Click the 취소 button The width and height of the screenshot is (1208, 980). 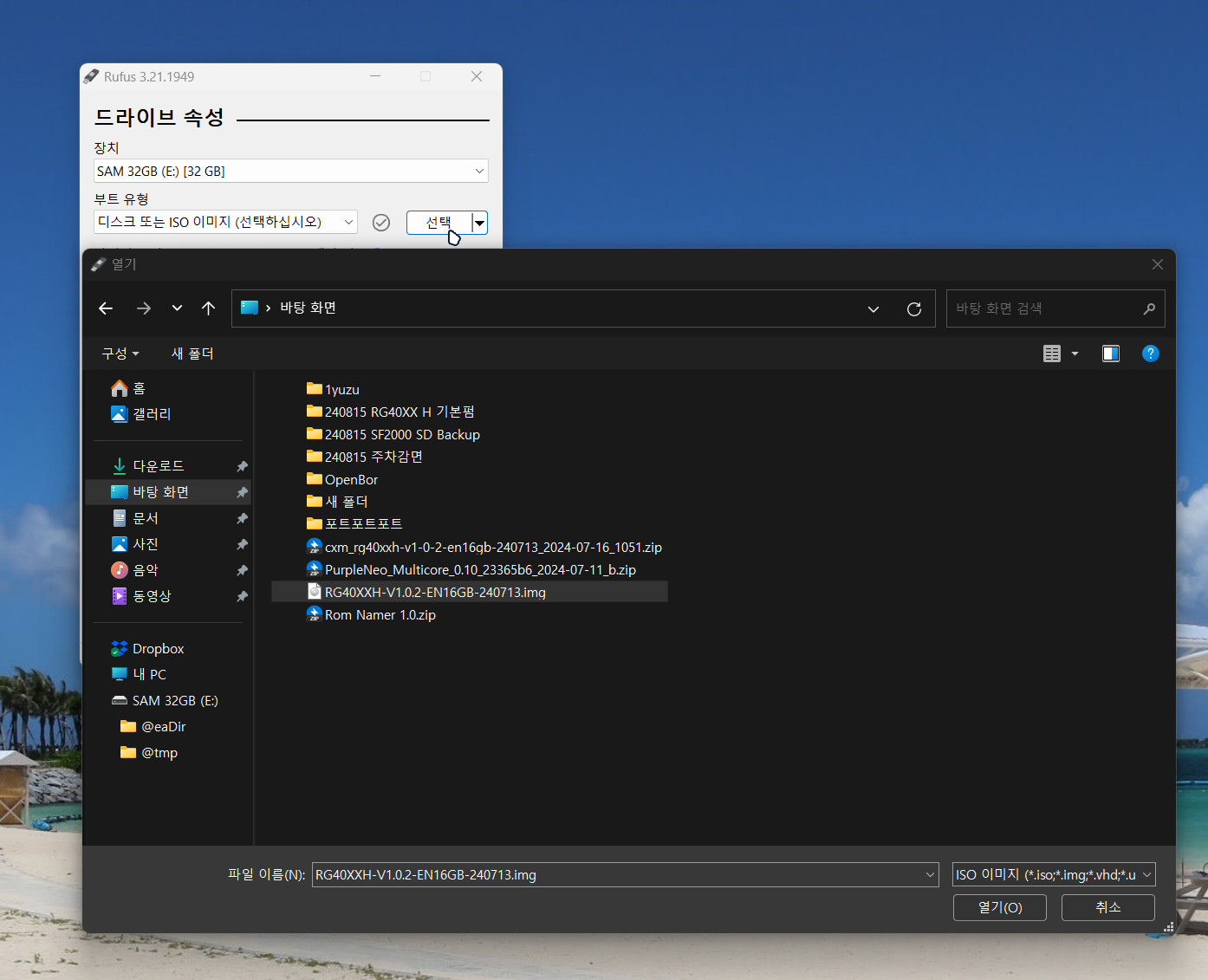pyautogui.click(x=1108, y=907)
